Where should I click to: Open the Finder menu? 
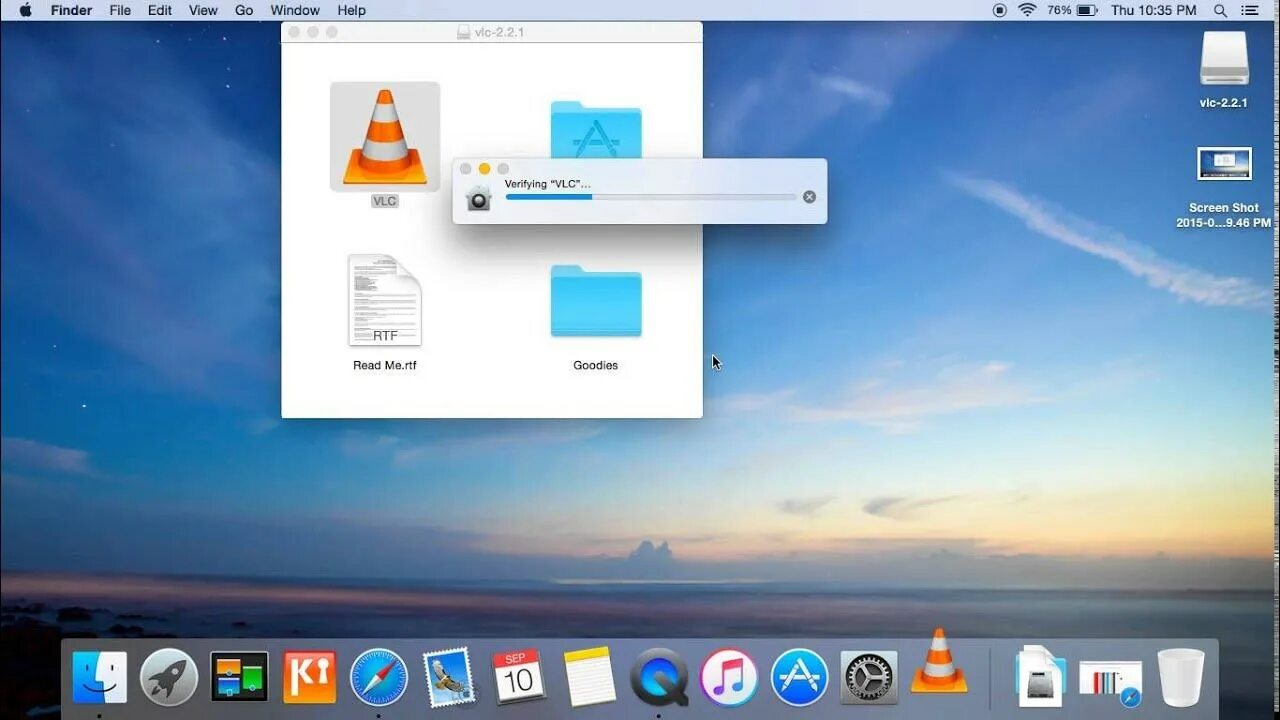pos(72,10)
